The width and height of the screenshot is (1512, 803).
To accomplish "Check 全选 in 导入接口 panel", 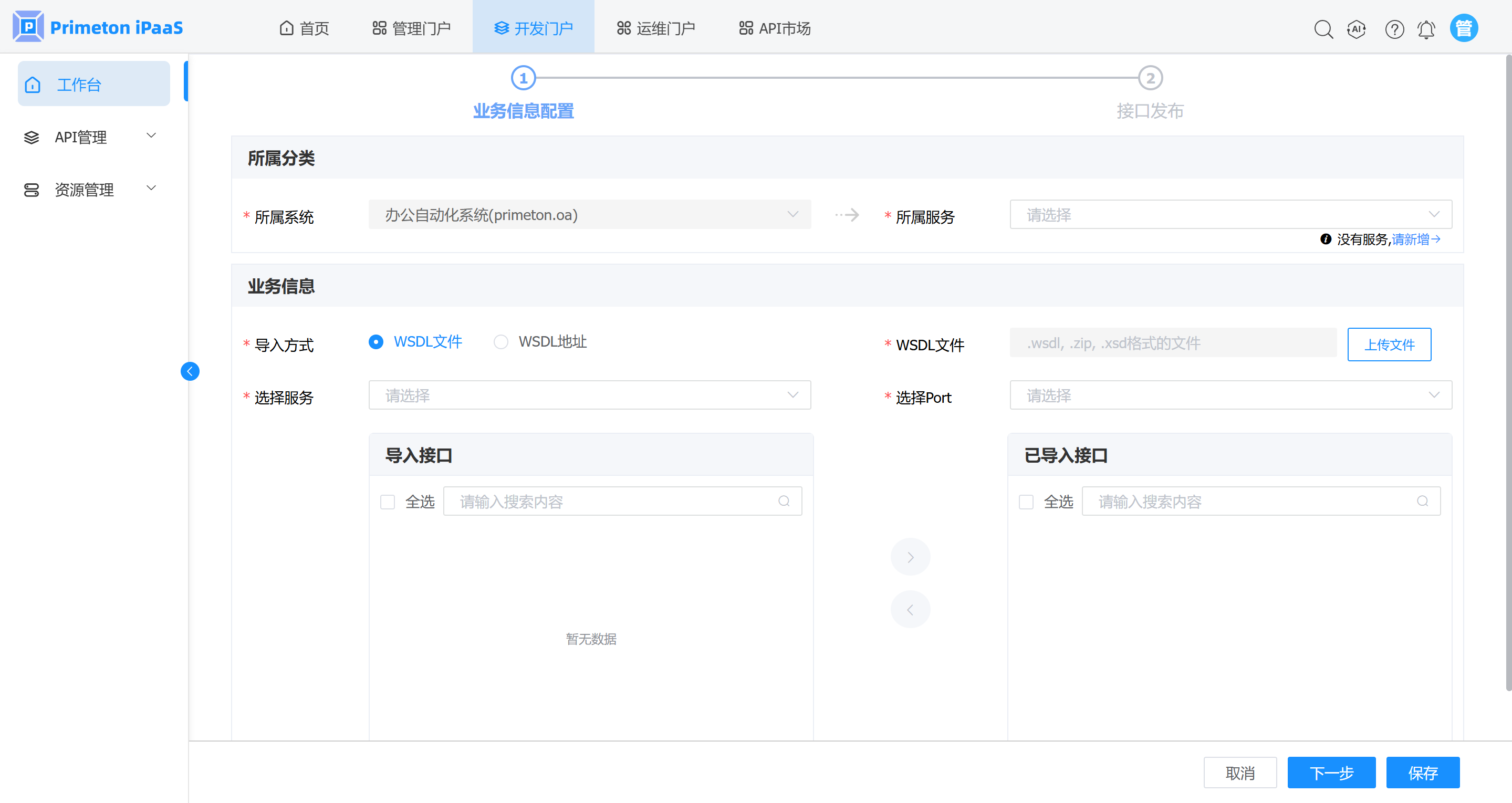I will pyautogui.click(x=388, y=502).
